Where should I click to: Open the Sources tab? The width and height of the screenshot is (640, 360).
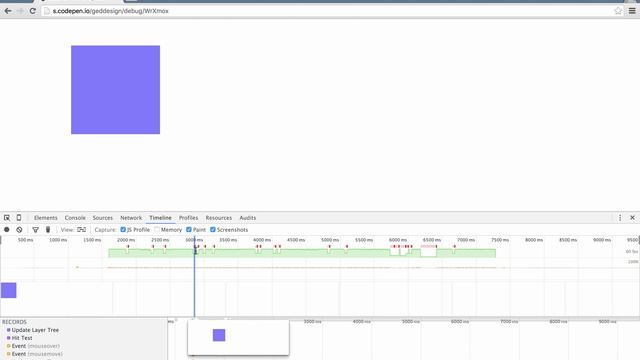click(102, 218)
